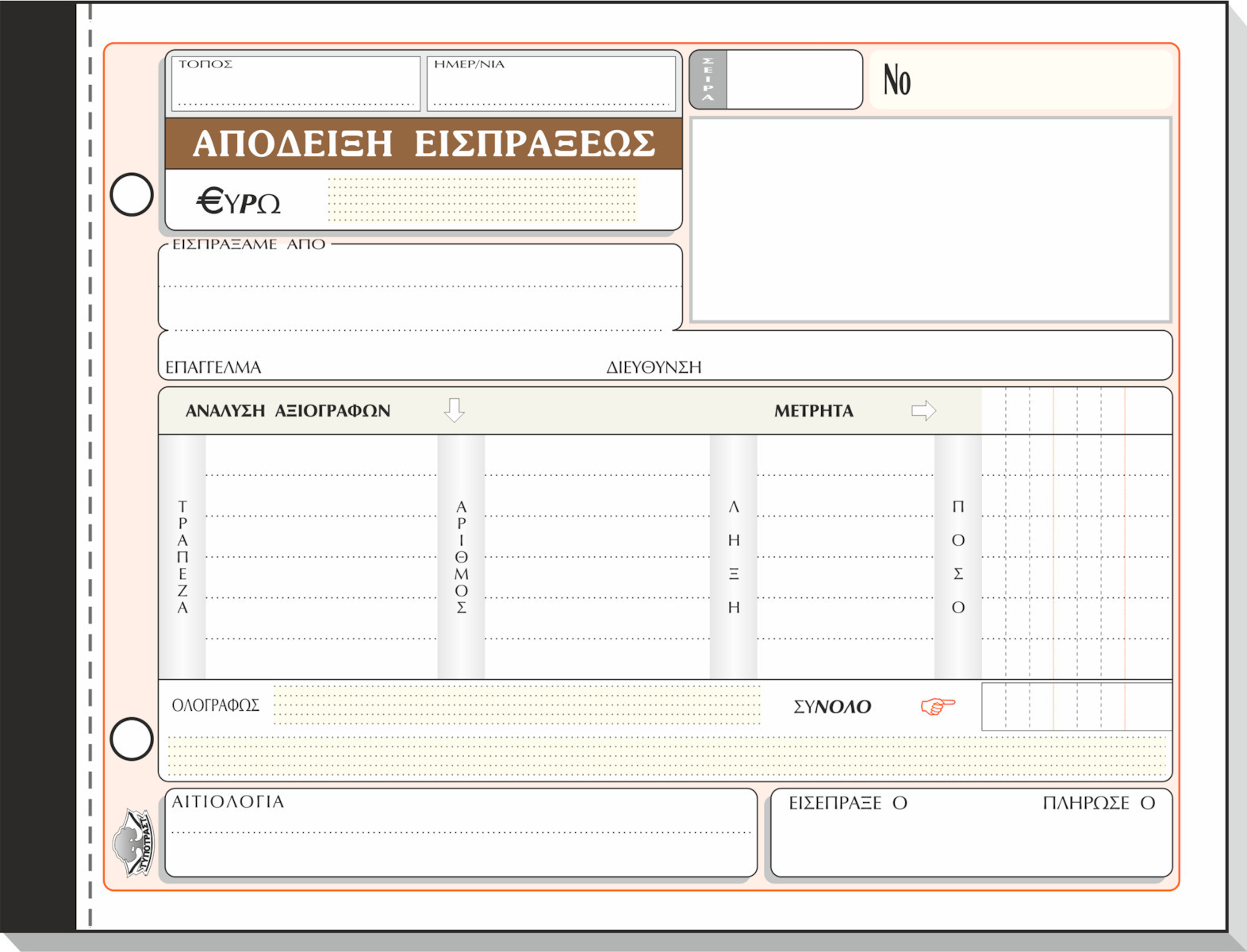The image size is (1247, 952).
Task: Click the ΑΙΤΙΟΛΟΓΙΑ field
Action: (x=460, y=833)
